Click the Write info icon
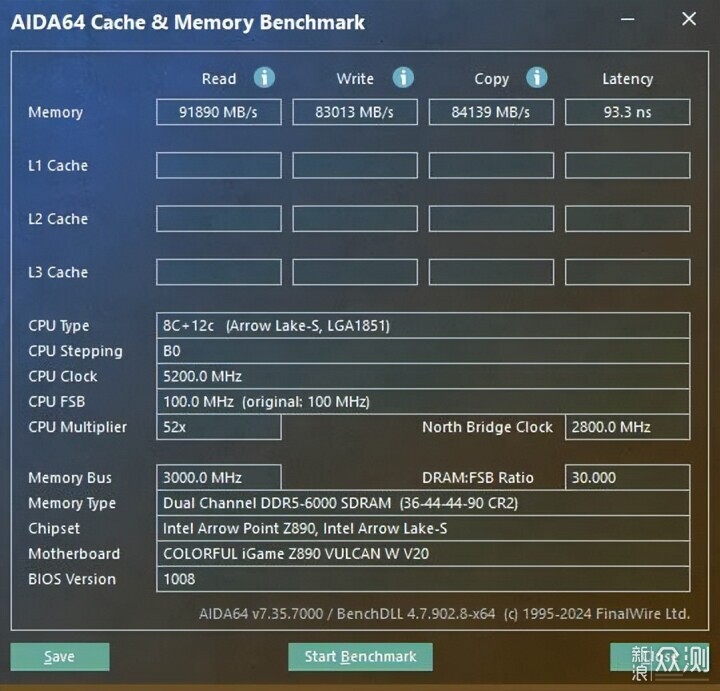 [403, 78]
